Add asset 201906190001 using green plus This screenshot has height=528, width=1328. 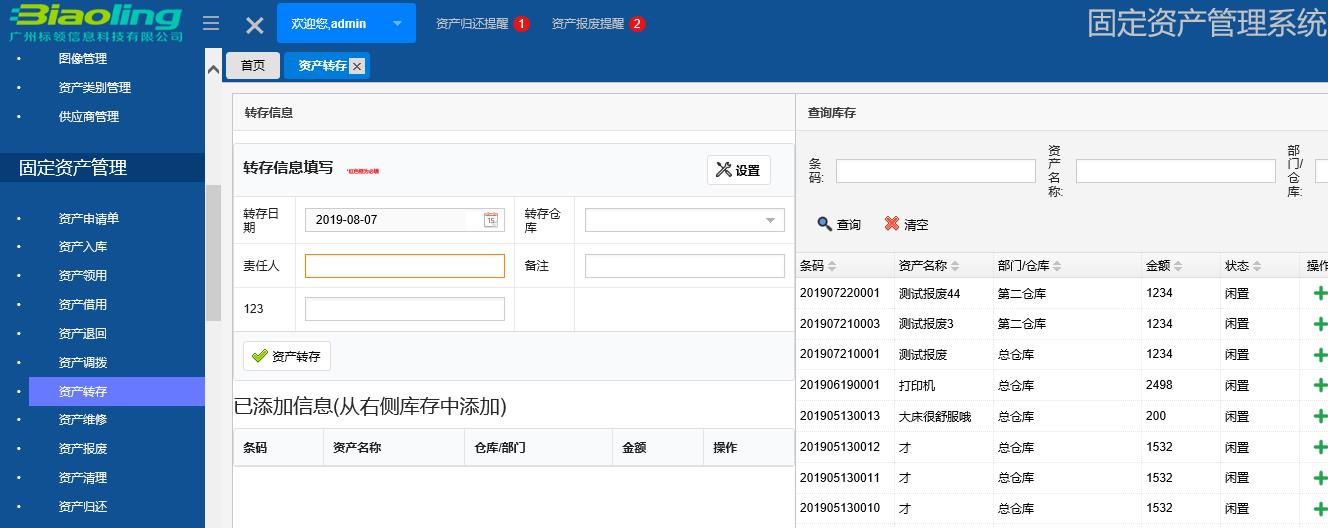coord(1319,386)
